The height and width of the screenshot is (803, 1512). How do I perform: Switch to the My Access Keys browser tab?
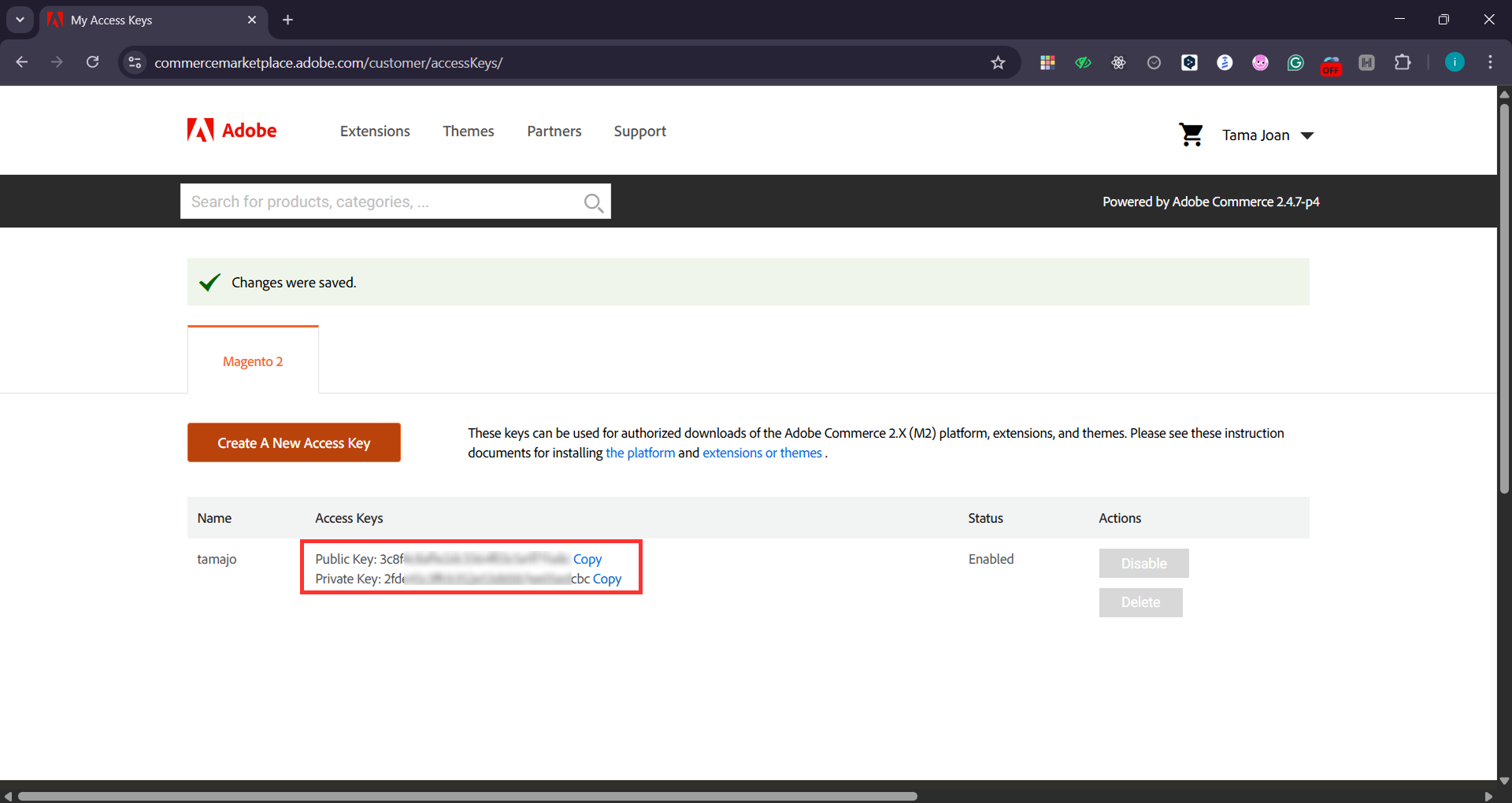click(x=154, y=20)
